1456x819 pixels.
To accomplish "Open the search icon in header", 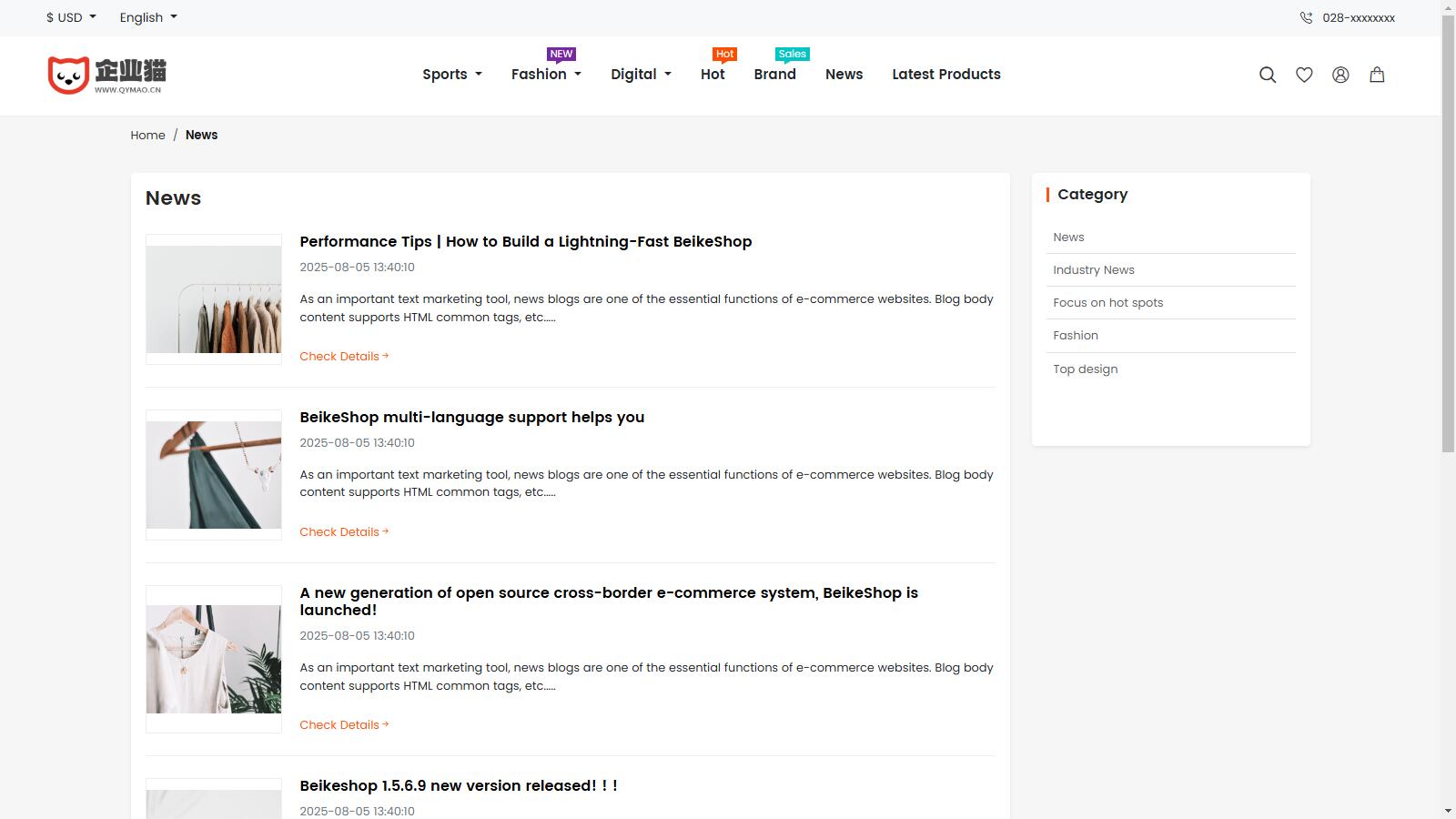I will pyautogui.click(x=1268, y=75).
